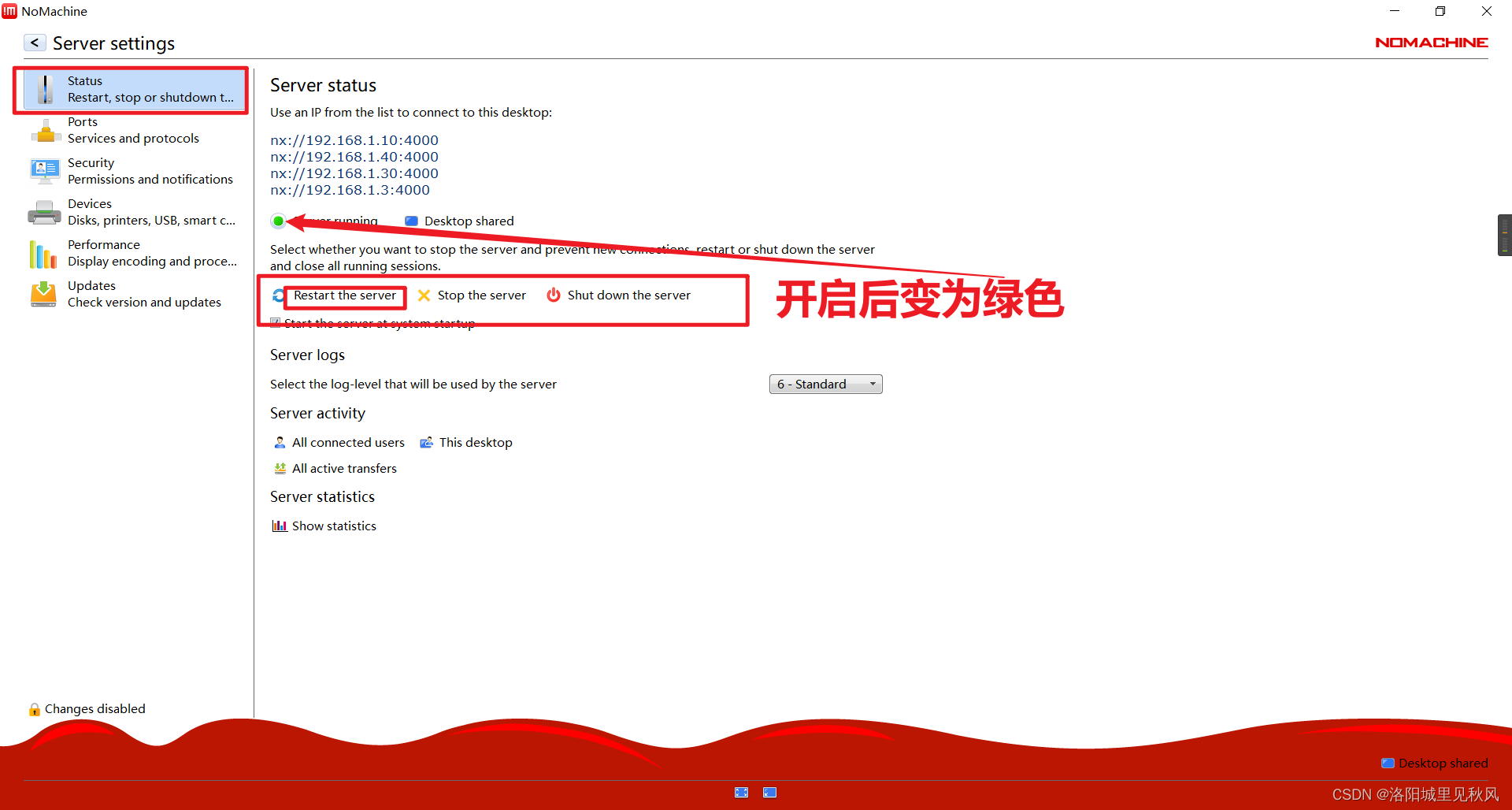Select address nx://192.168.1.3:4000
This screenshot has height=810, width=1512.
(x=350, y=190)
